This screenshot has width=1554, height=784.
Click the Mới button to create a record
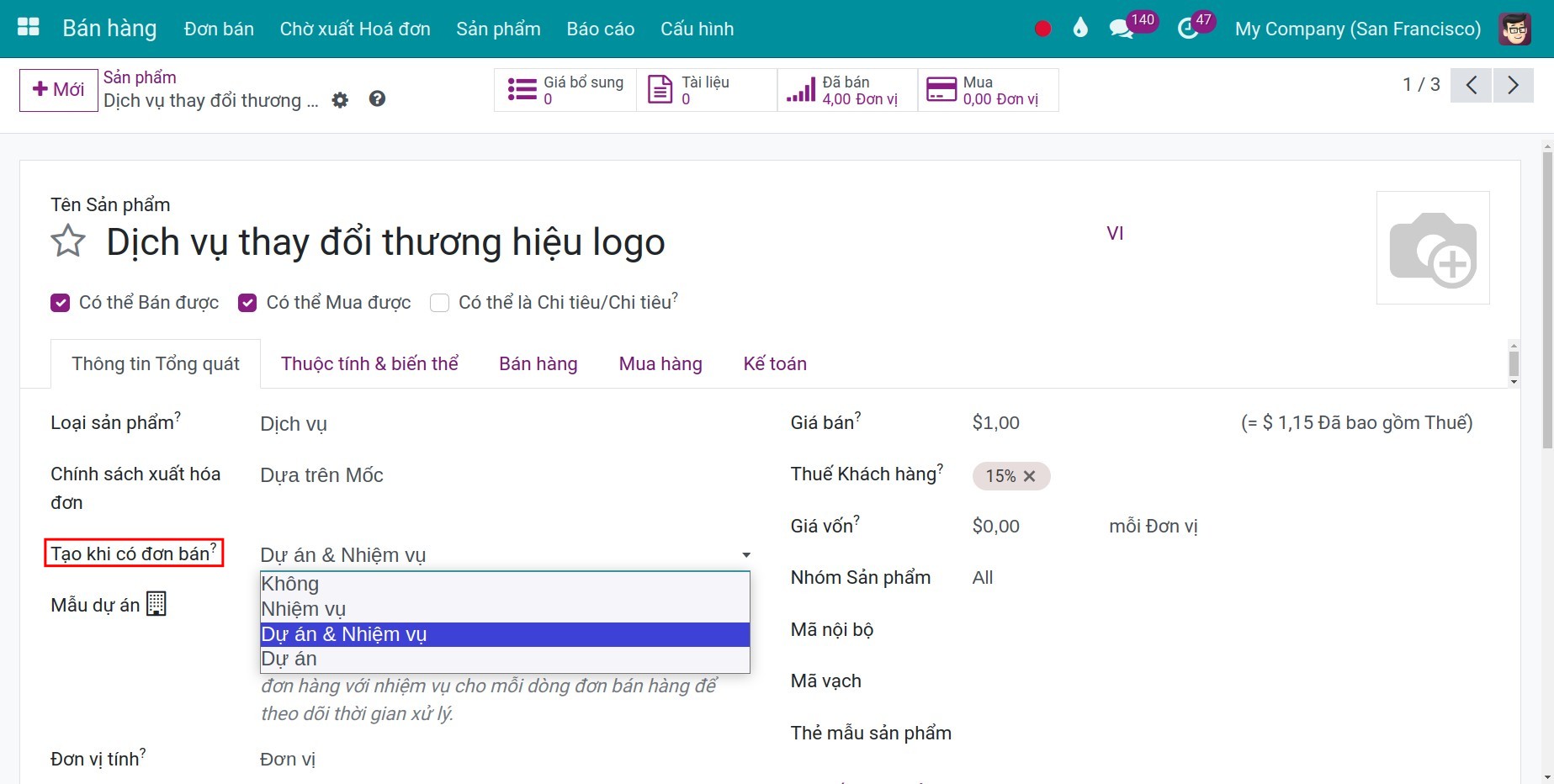click(x=57, y=89)
